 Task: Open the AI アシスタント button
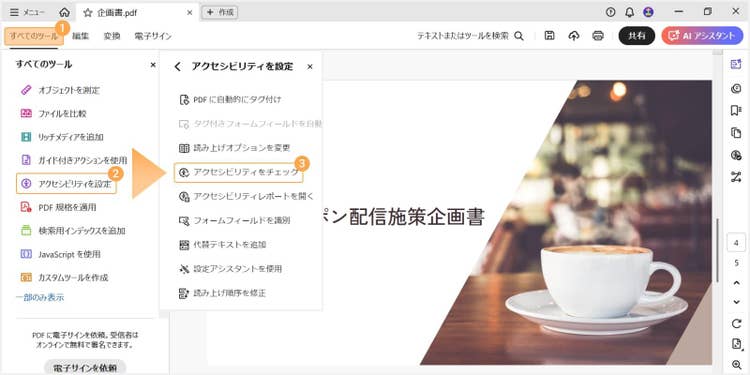(702, 36)
